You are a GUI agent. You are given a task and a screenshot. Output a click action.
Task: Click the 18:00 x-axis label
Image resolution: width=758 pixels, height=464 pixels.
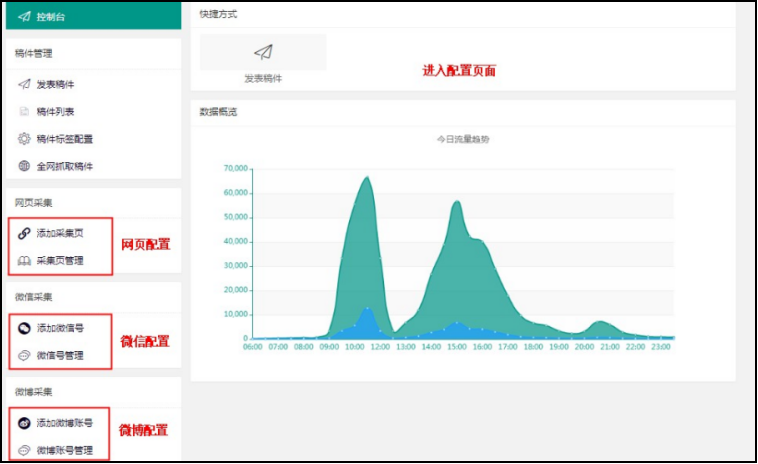click(x=533, y=347)
